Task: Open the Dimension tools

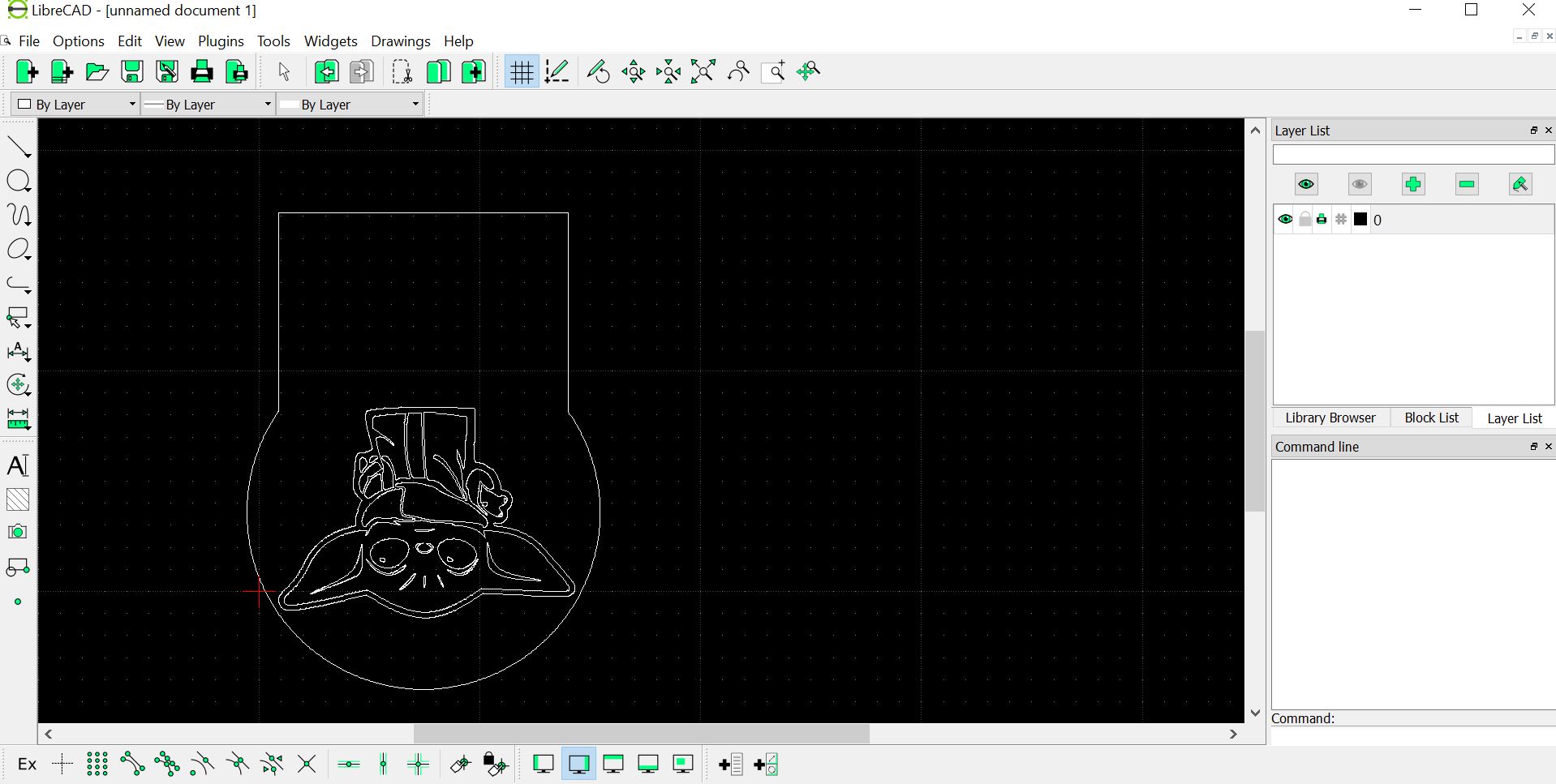Action: click(x=19, y=351)
